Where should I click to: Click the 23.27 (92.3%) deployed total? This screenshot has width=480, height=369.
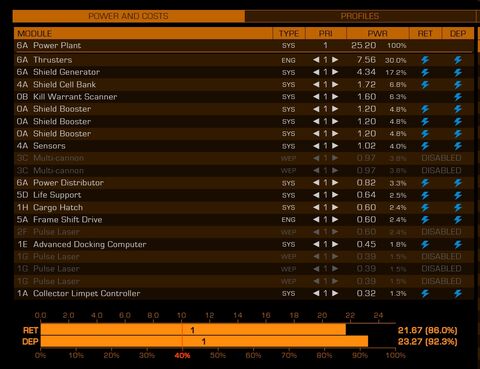[427, 342]
